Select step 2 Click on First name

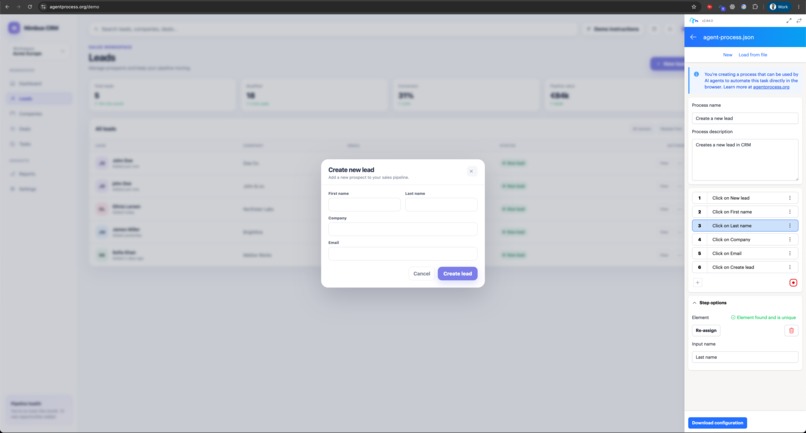(x=745, y=212)
